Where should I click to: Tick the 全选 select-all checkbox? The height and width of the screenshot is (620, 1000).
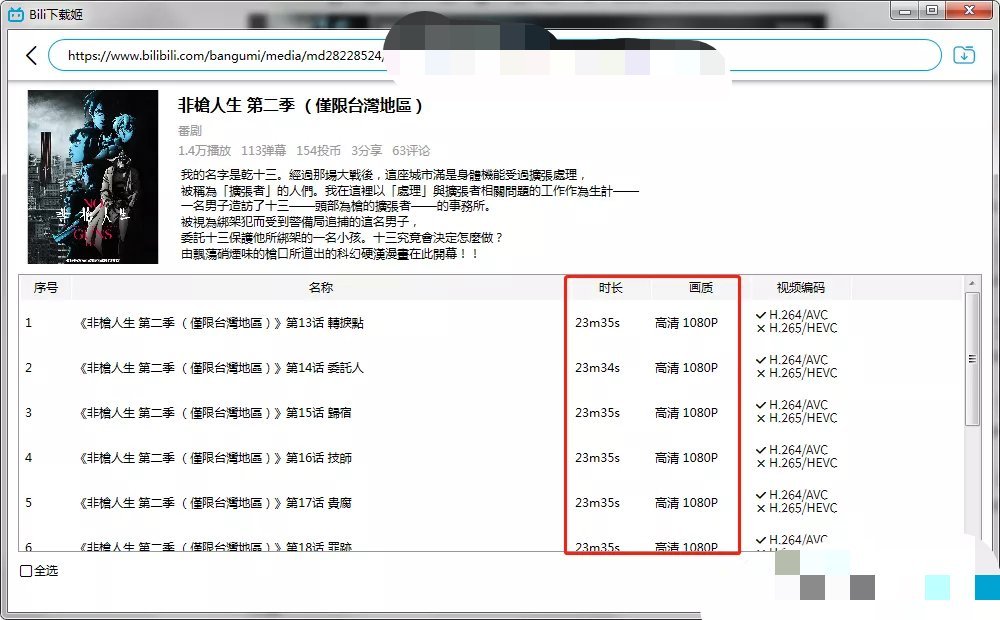click(26, 571)
